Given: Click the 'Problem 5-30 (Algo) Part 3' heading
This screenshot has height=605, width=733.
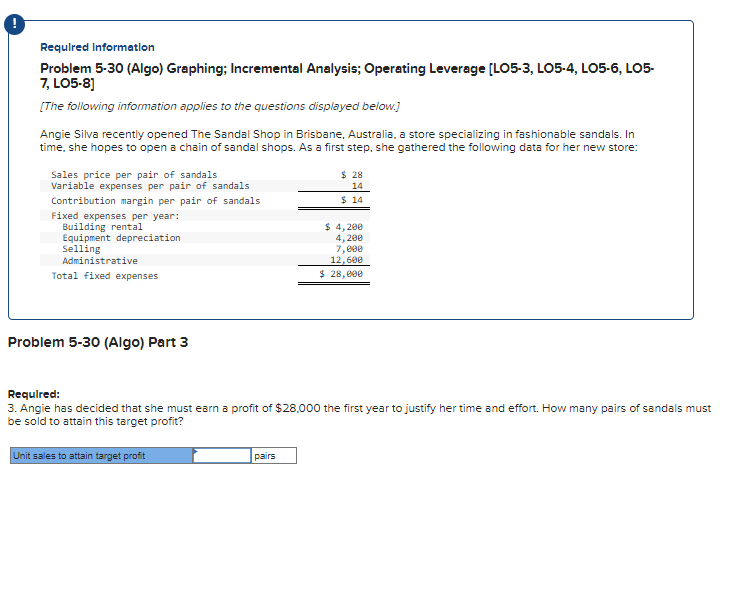Looking at the screenshot, I should click(x=98, y=342).
